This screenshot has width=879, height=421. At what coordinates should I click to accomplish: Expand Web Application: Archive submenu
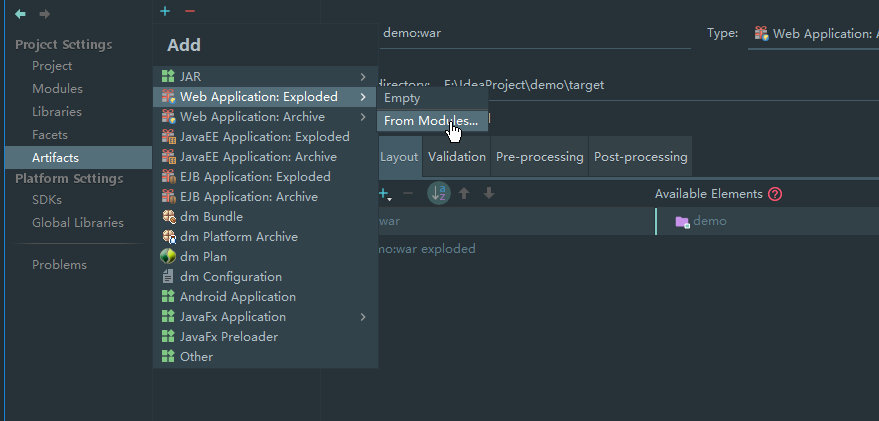[363, 117]
